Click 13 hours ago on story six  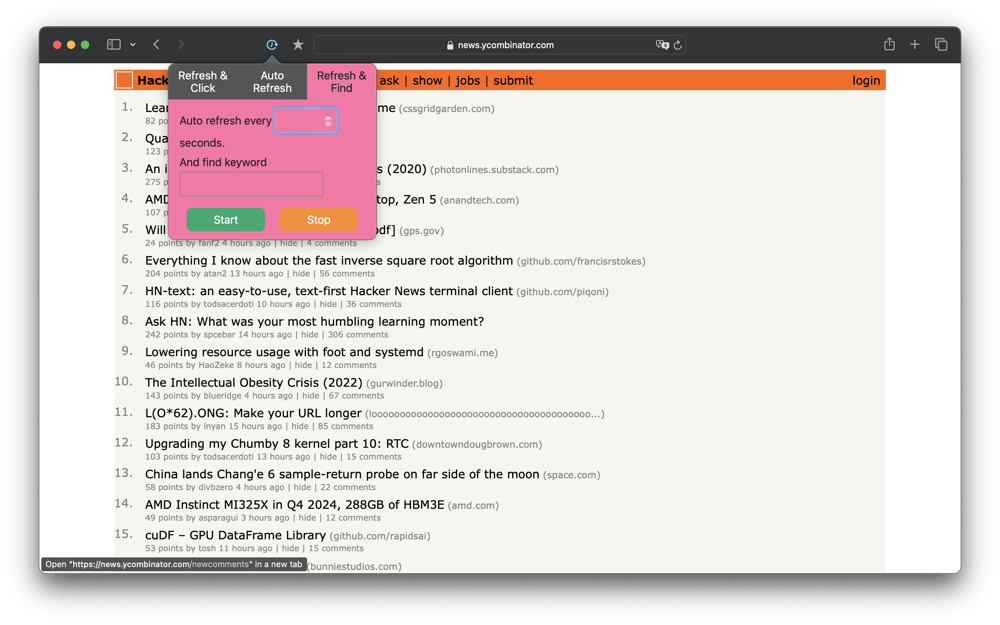point(256,274)
